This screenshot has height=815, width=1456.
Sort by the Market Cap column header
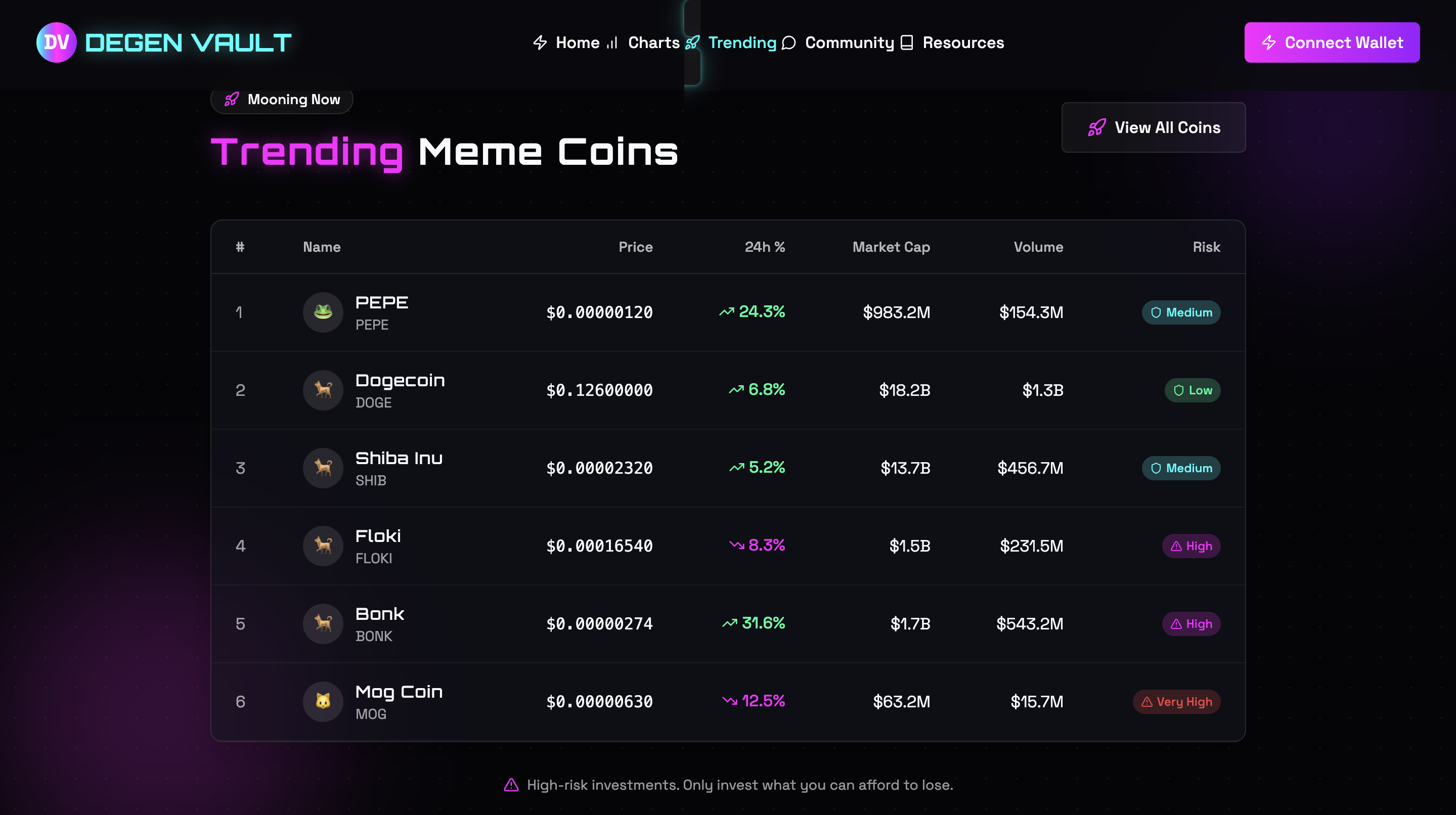tap(891, 247)
